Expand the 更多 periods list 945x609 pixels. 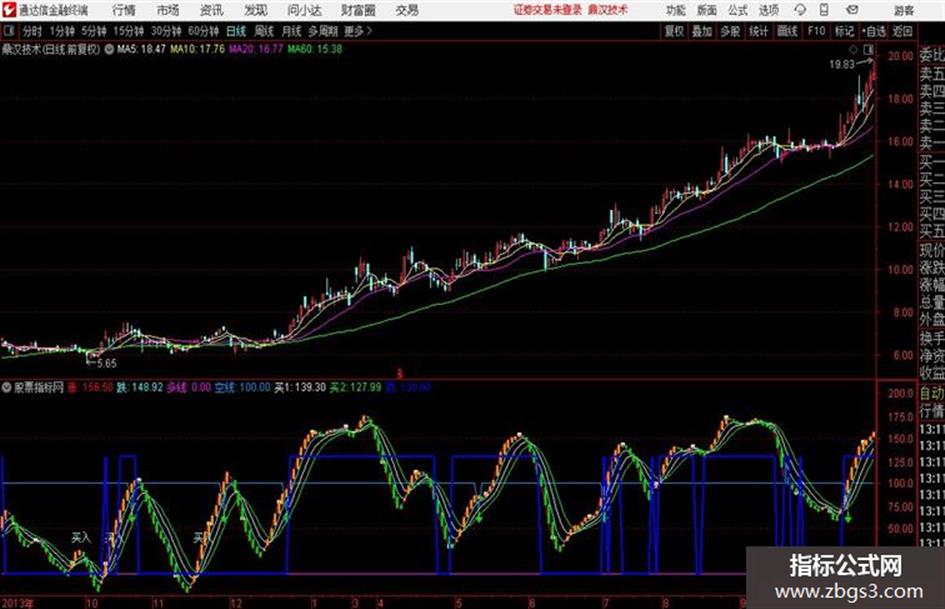click(x=358, y=31)
